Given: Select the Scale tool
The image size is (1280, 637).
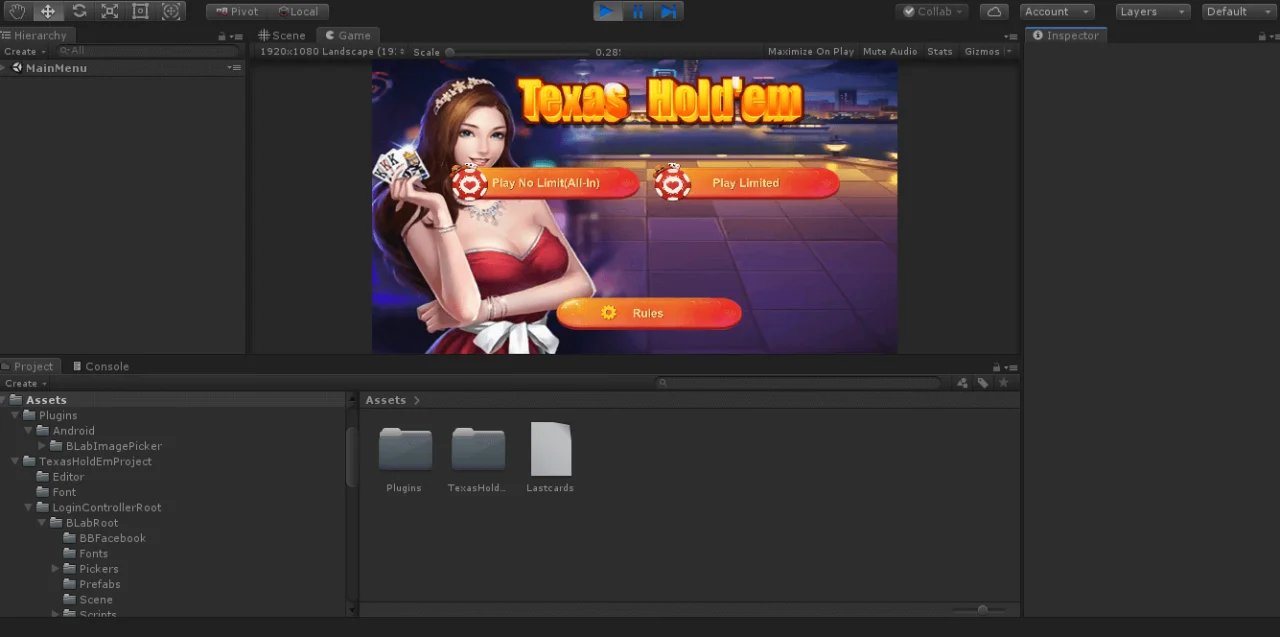Looking at the screenshot, I should coord(110,11).
